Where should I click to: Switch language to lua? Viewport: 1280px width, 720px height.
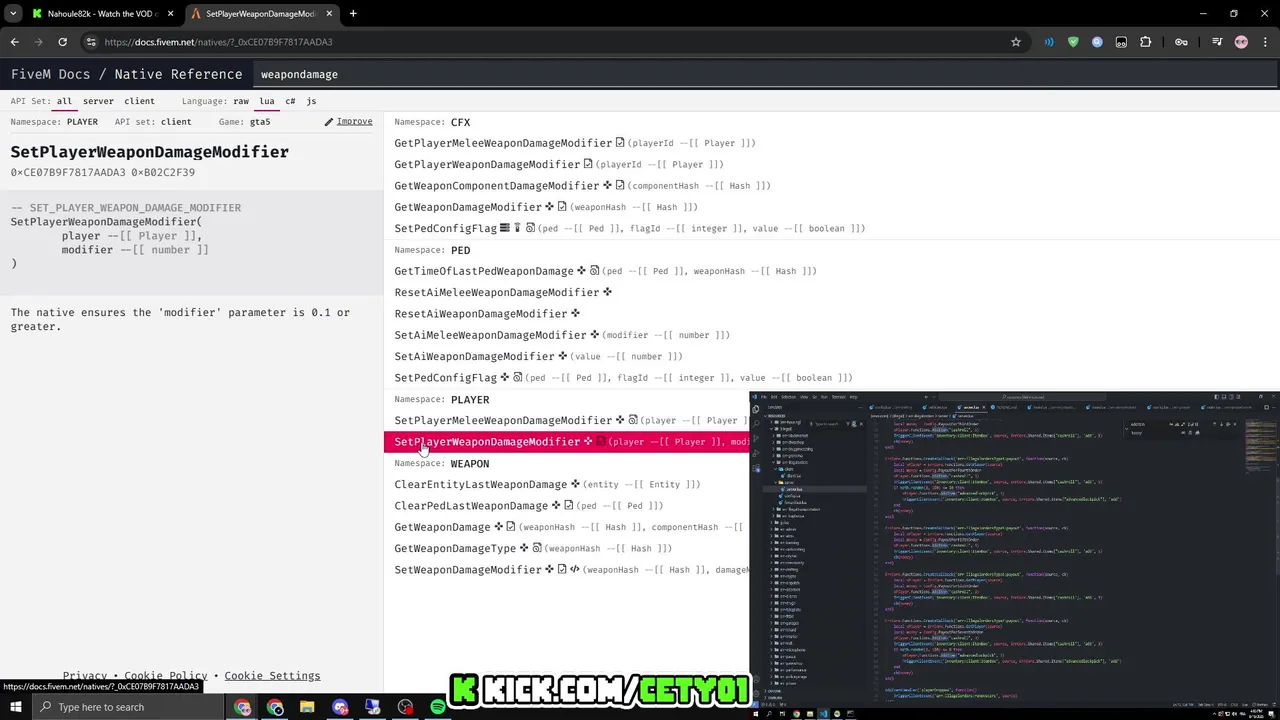tap(267, 101)
